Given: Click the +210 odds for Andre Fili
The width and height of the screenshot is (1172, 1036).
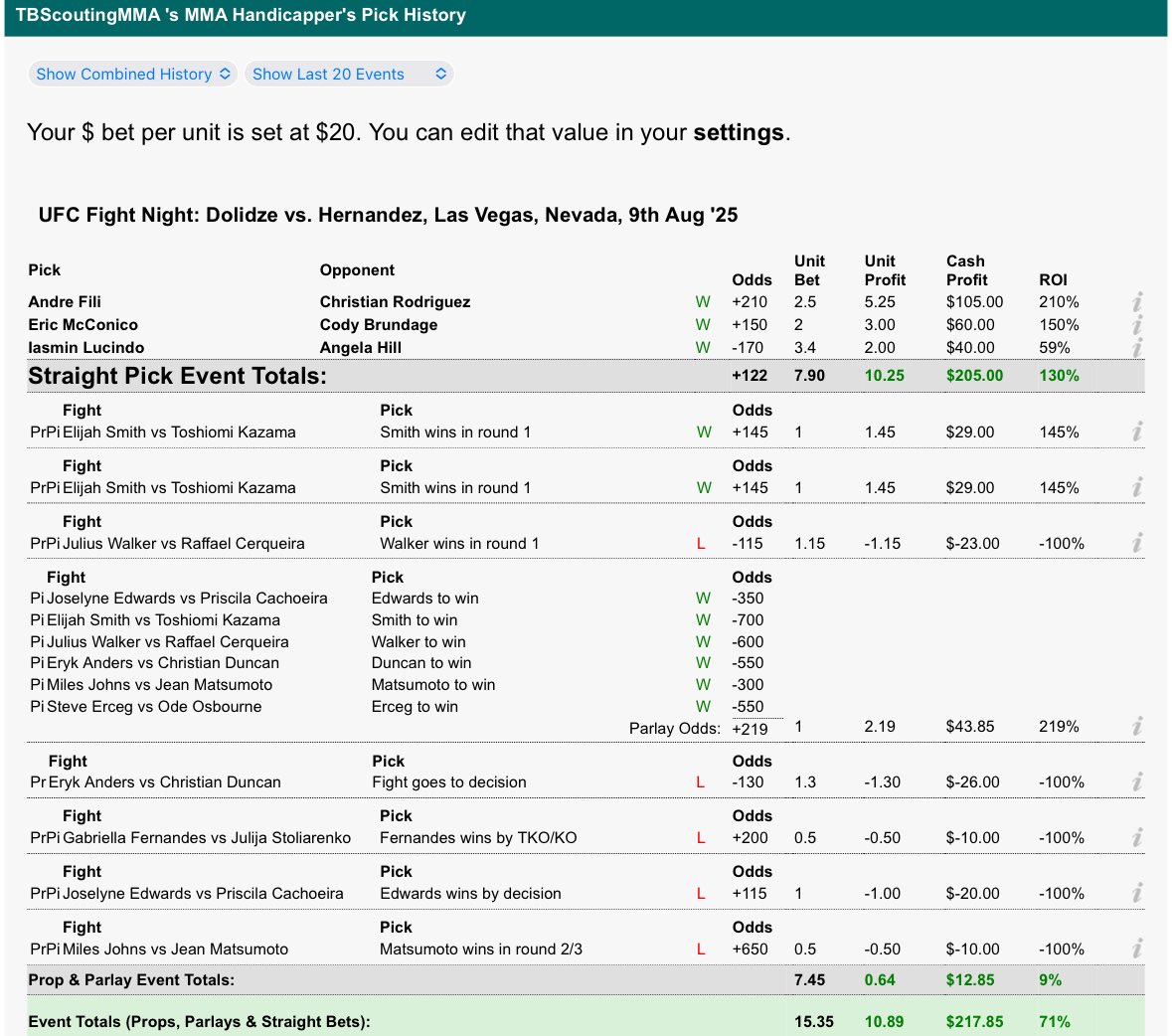Looking at the screenshot, I should 750,302.
